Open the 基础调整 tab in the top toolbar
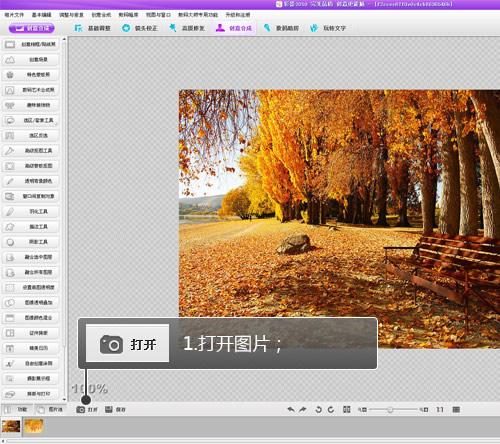This screenshot has height=444, width=500. click(x=92, y=28)
